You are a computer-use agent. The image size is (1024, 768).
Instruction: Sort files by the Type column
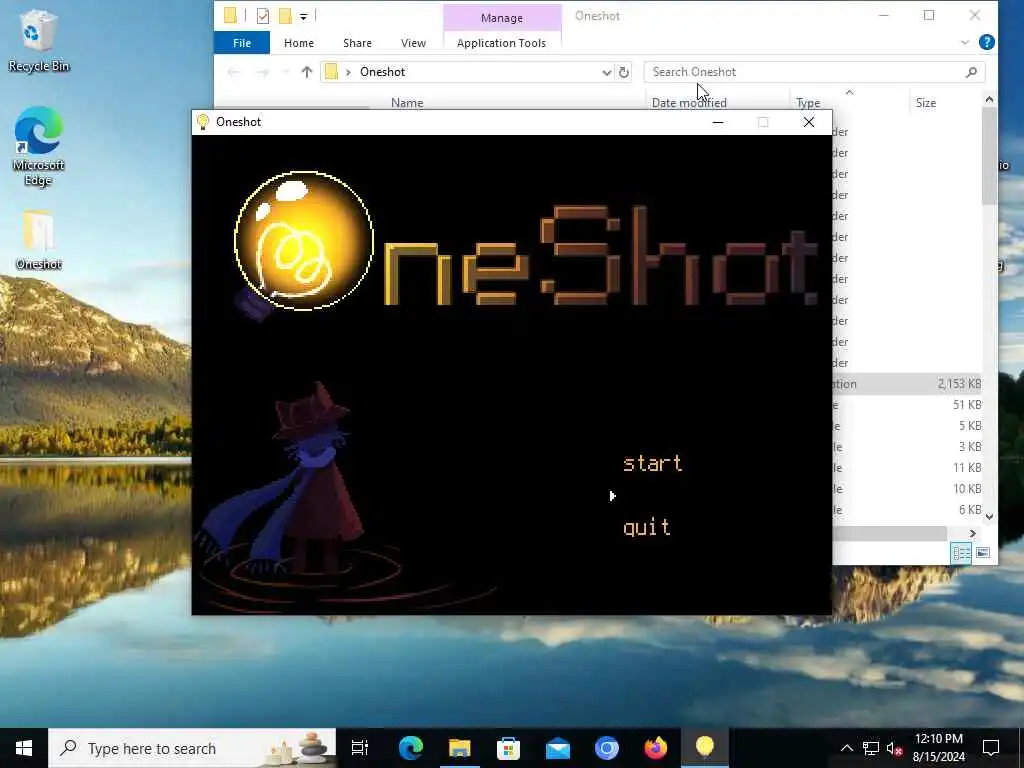[x=808, y=103]
